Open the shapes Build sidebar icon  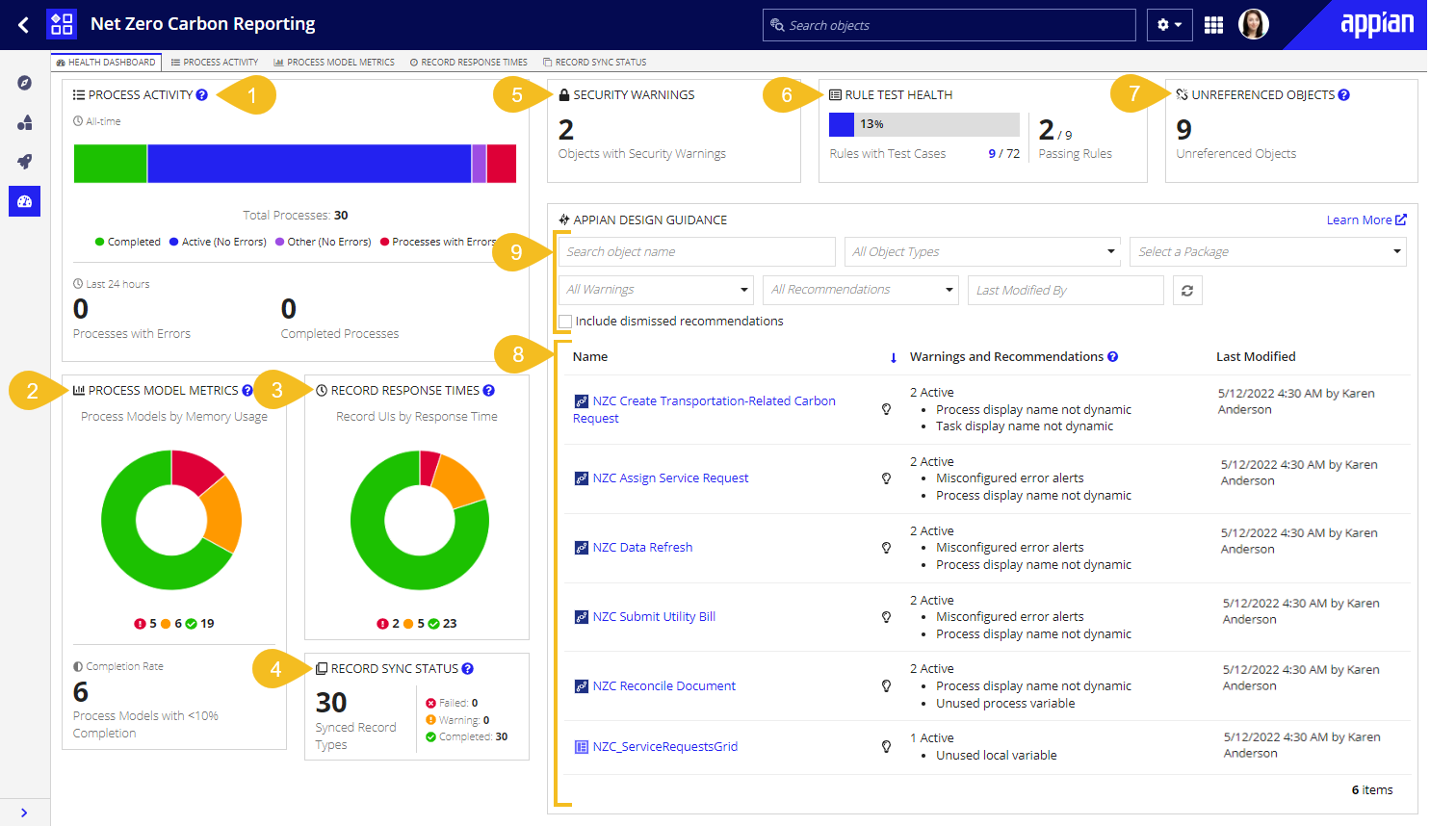click(25, 122)
